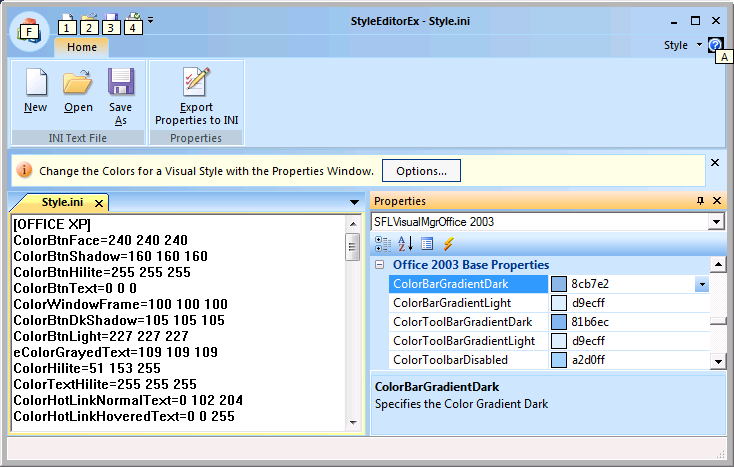Sort properties alphabetically with A-Z icon

(x=406, y=243)
